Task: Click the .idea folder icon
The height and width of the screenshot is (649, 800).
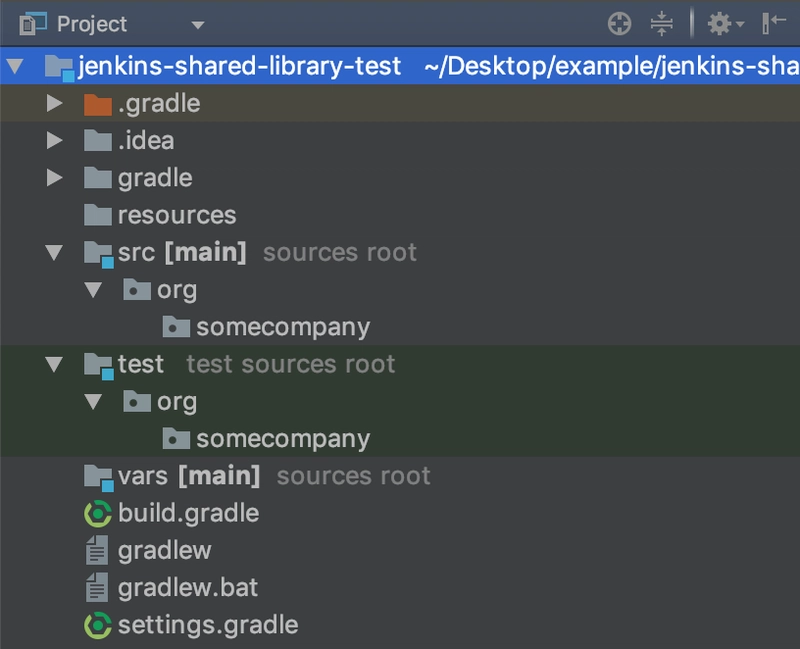Action: [98, 140]
